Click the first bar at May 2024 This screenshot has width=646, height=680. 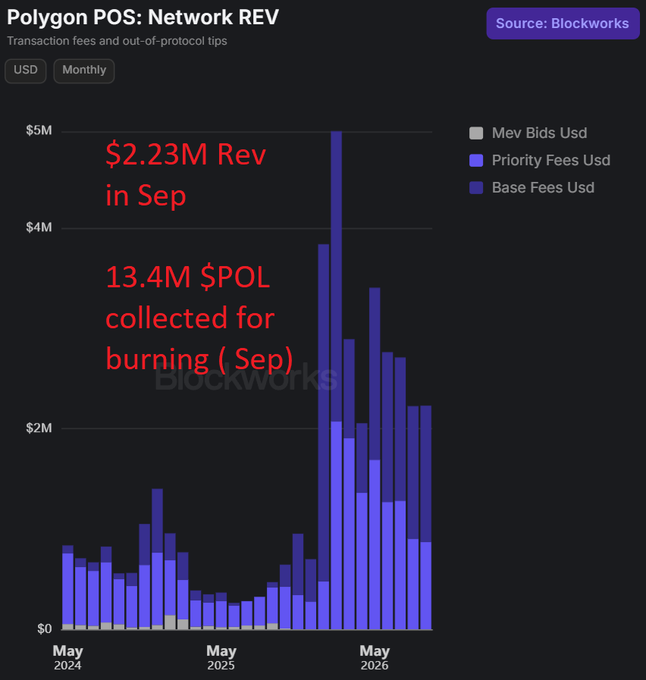(68, 587)
